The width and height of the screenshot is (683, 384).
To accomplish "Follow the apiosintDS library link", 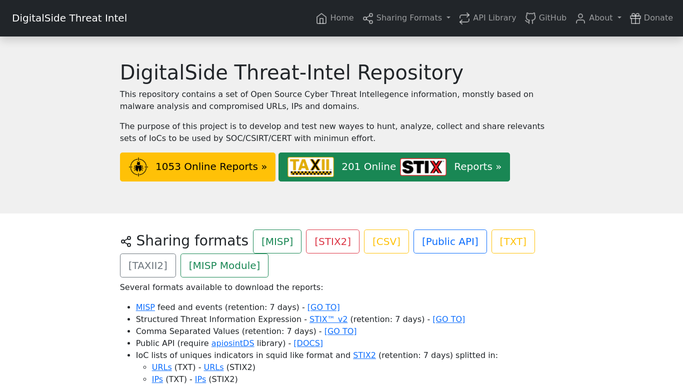I will click(x=233, y=344).
